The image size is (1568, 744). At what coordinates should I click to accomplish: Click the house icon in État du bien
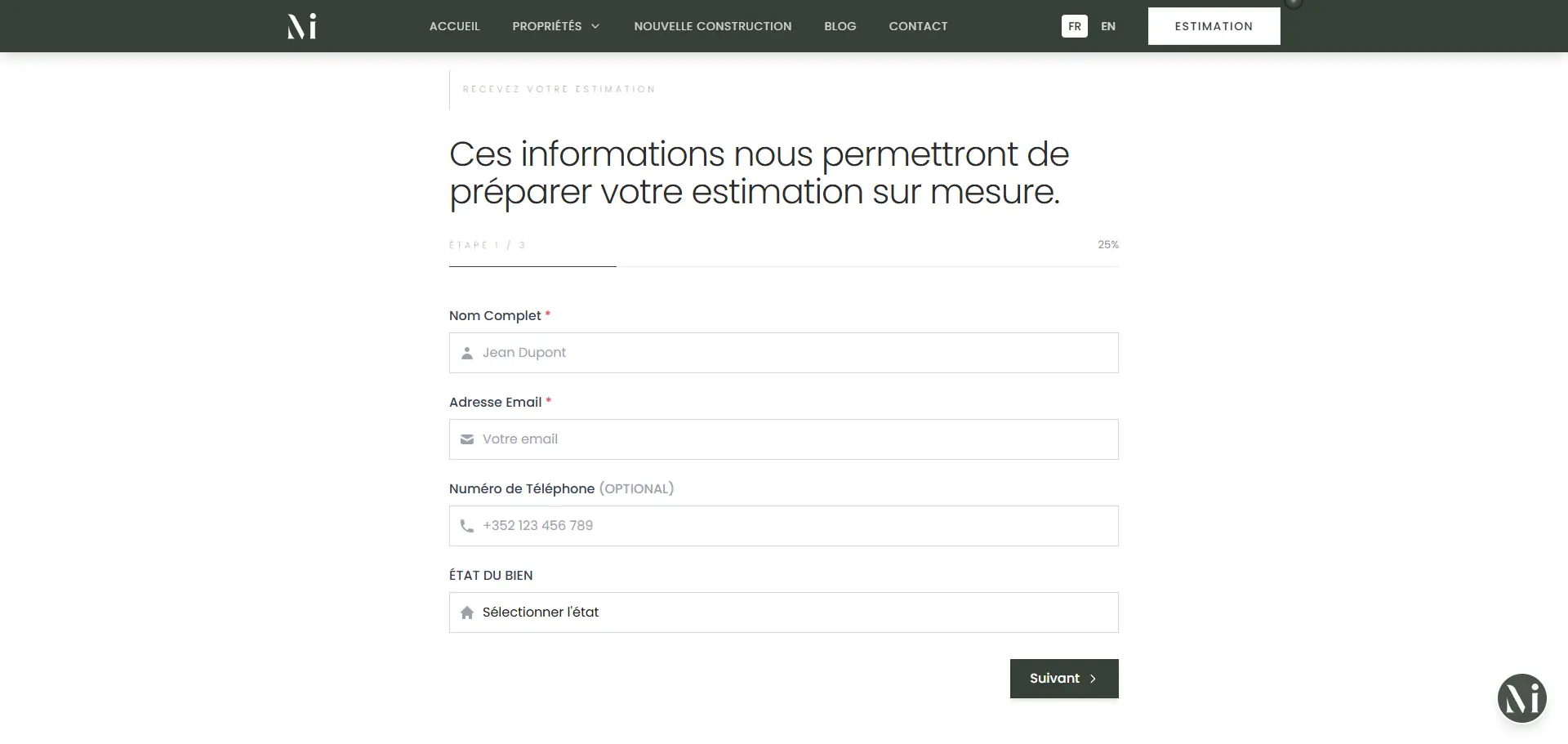(467, 613)
